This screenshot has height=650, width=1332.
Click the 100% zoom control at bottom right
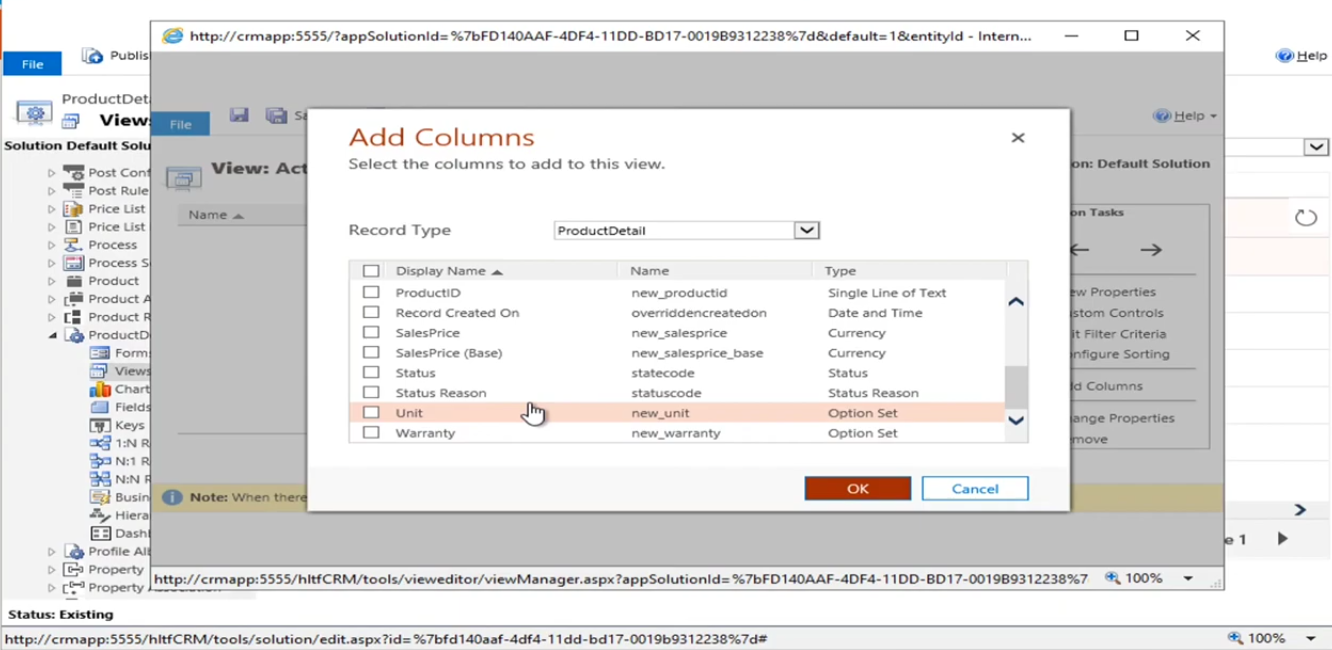pos(1265,637)
